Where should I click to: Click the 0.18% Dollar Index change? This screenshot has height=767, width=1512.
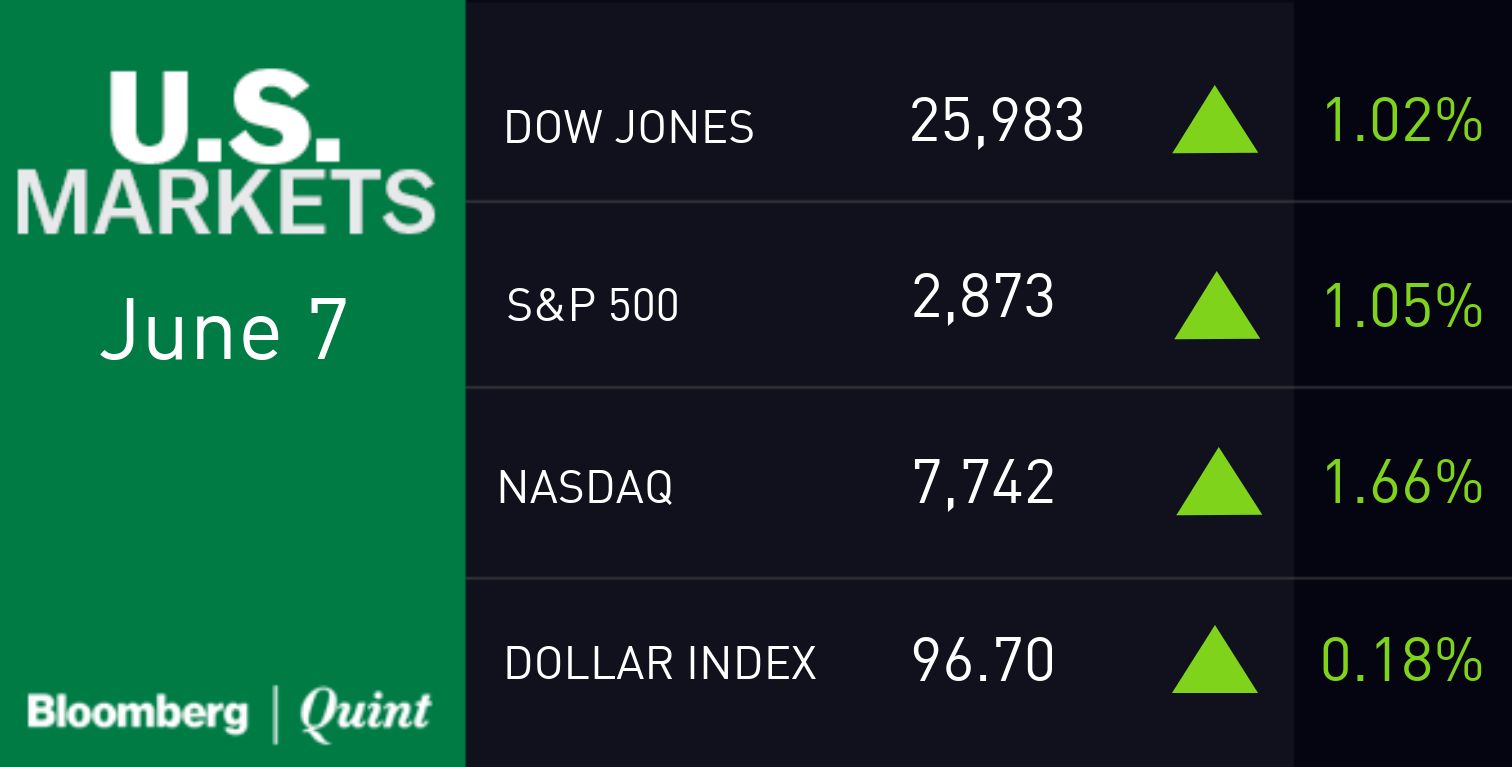1402,661
